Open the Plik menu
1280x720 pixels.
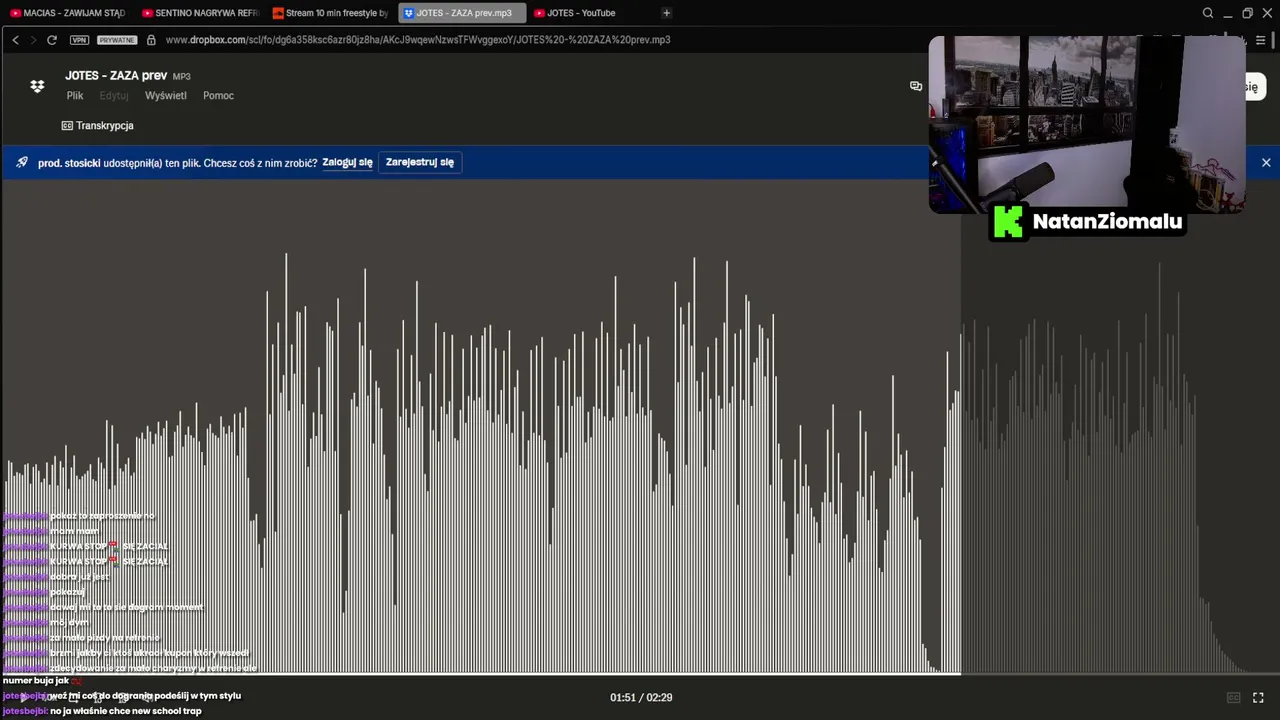[x=75, y=96]
